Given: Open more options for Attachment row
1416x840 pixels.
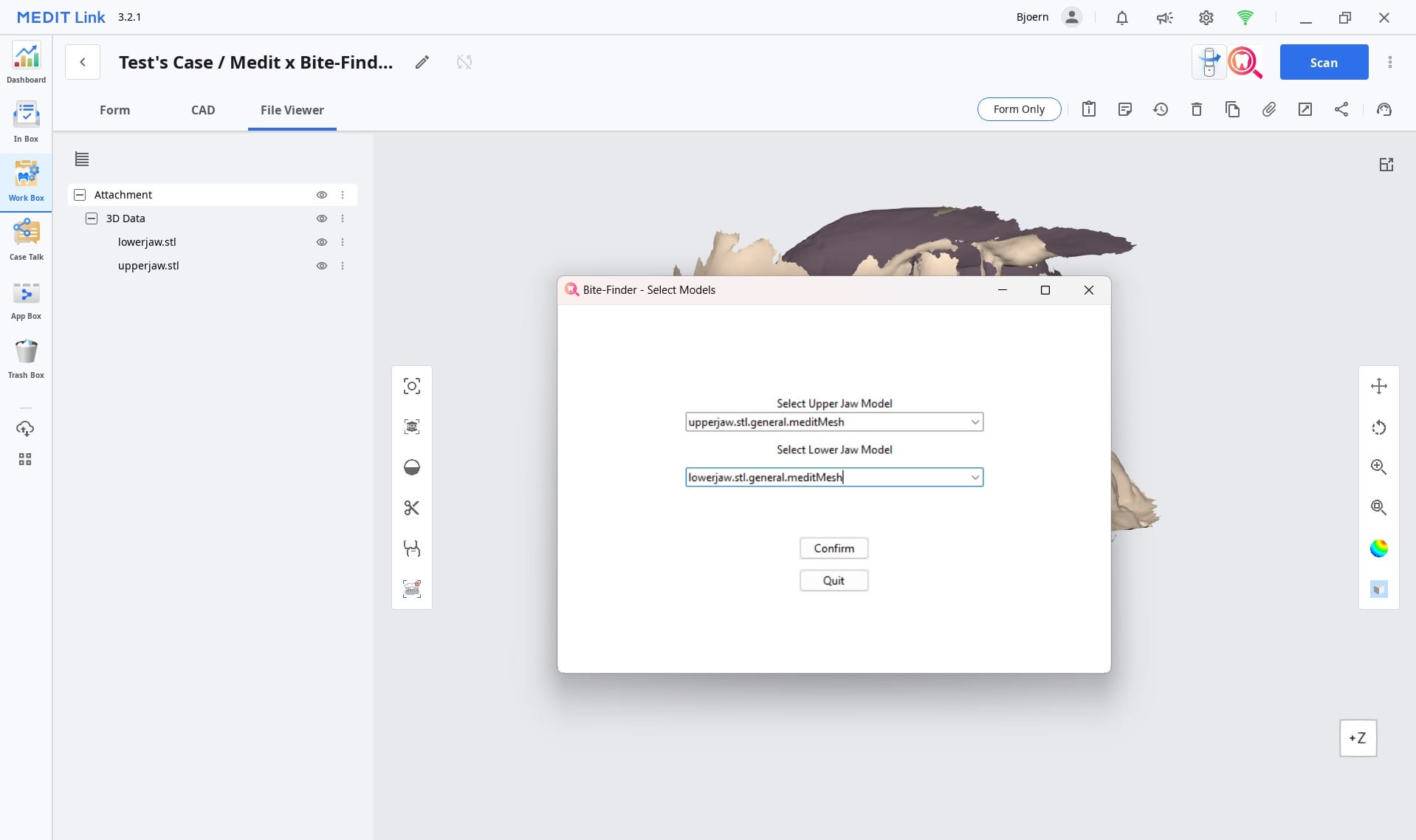Looking at the screenshot, I should (343, 195).
